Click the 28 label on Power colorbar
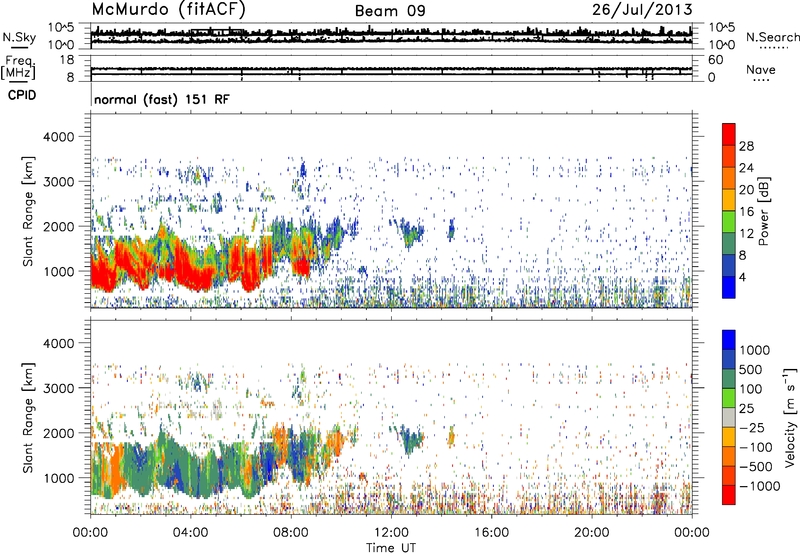 (x=746, y=146)
